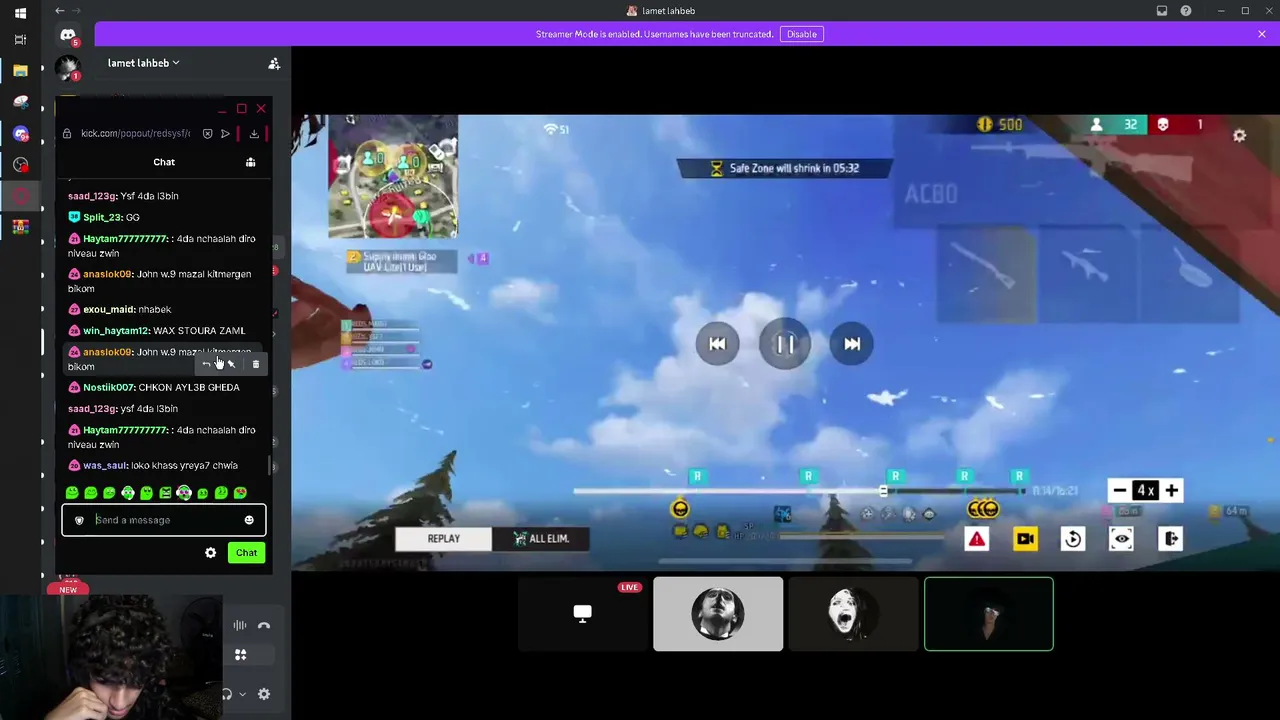Select the green-outlined participant tile

989,614
